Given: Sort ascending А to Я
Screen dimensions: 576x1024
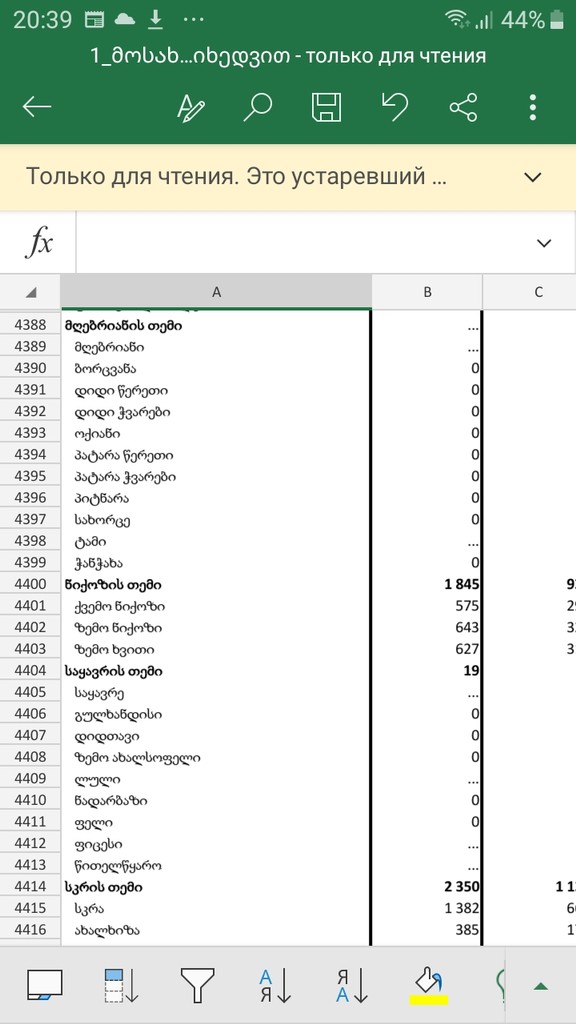Looking at the screenshot, I should point(275,985).
